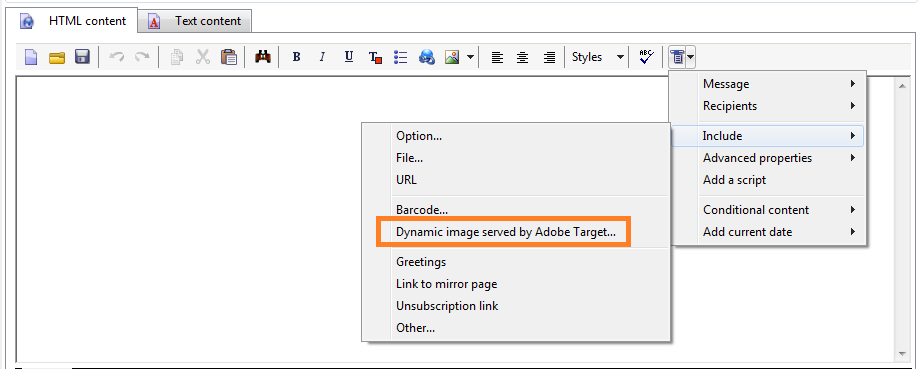Insert Link to mirror page

pos(516,284)
